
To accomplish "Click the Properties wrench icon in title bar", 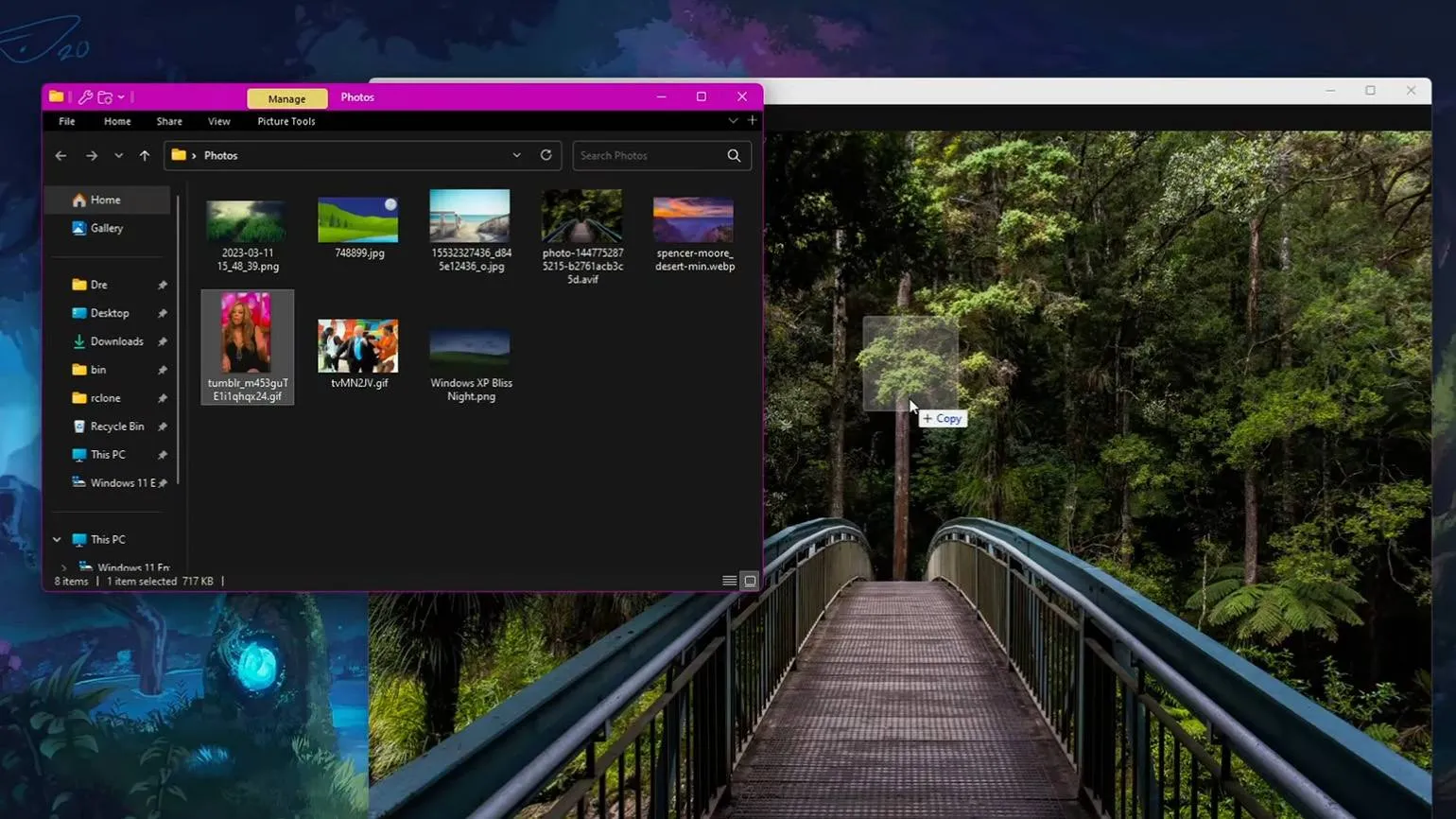I will (x=85, y=97).
